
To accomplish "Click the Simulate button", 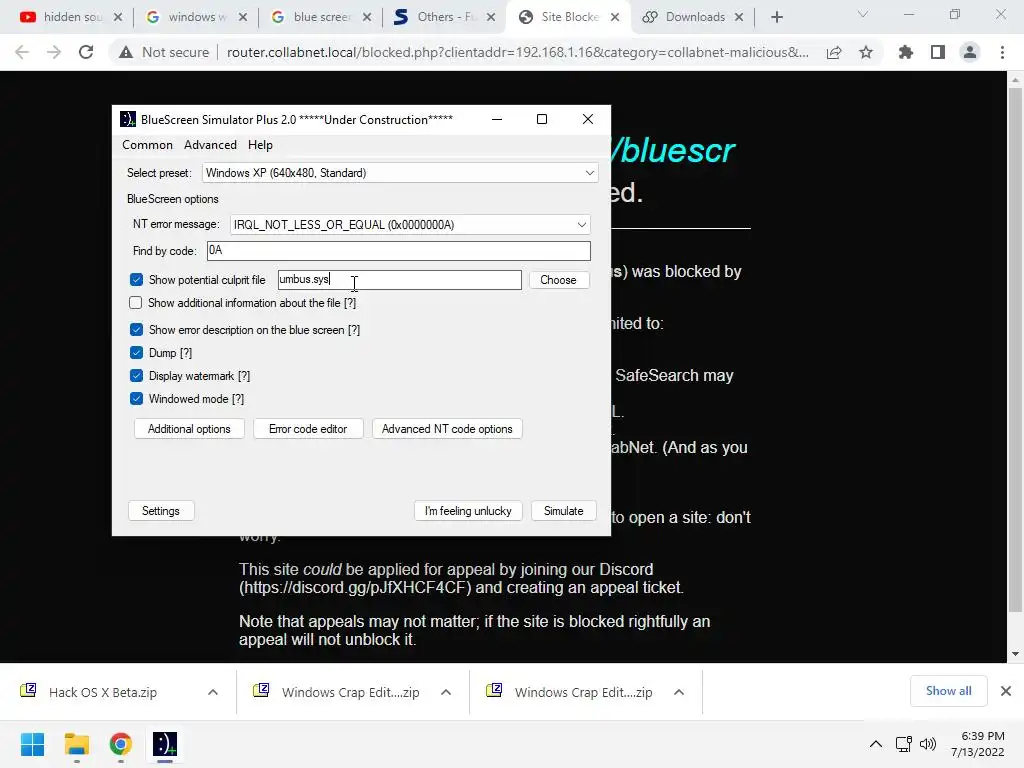I will point(564,511).
